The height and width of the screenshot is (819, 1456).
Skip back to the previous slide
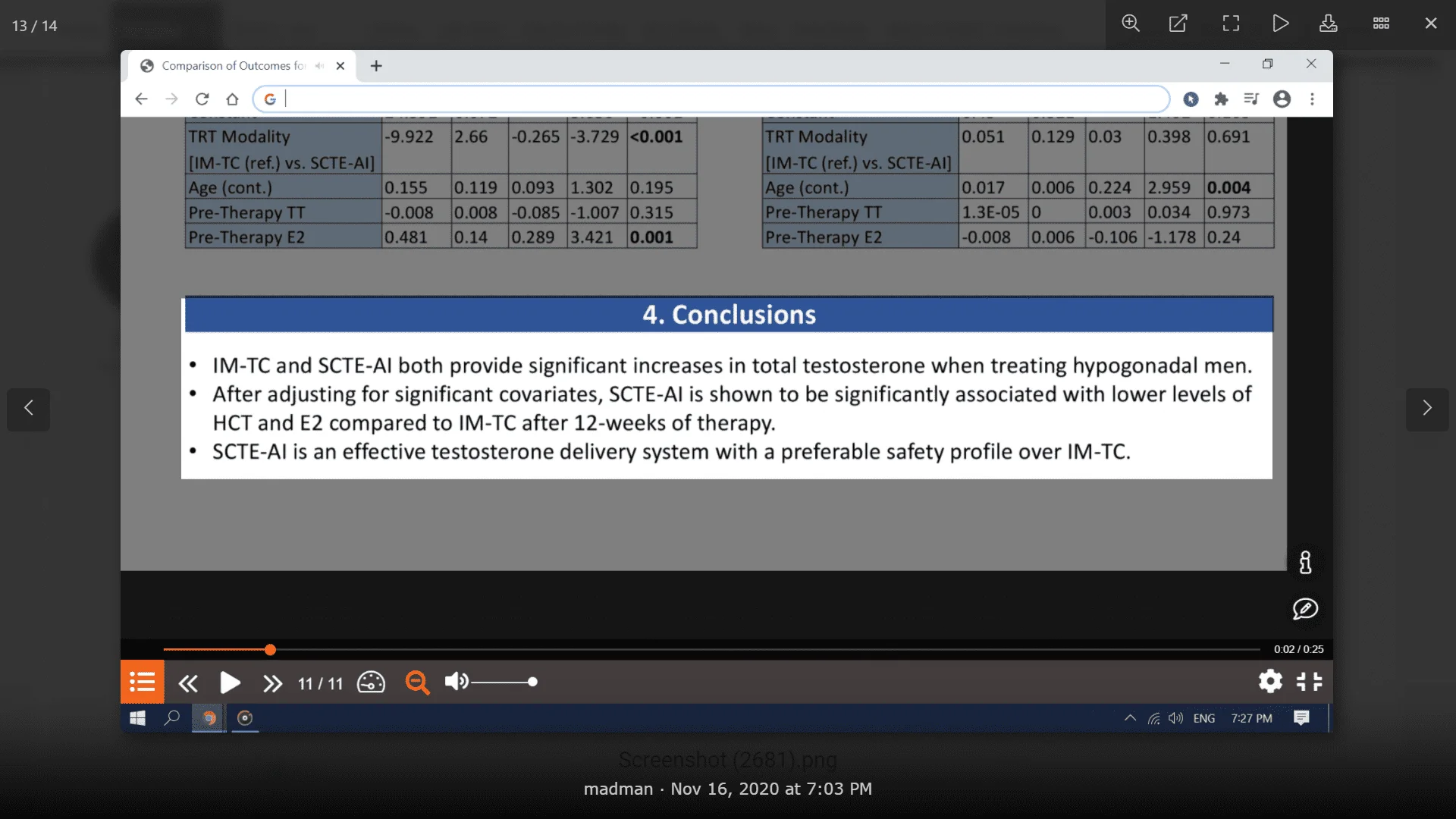coord(188,683)
